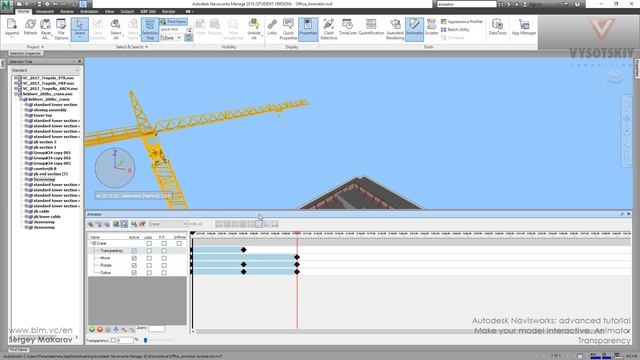
Task: Switch to the Animation ribbon tab
Action: [x=89, y=11]
